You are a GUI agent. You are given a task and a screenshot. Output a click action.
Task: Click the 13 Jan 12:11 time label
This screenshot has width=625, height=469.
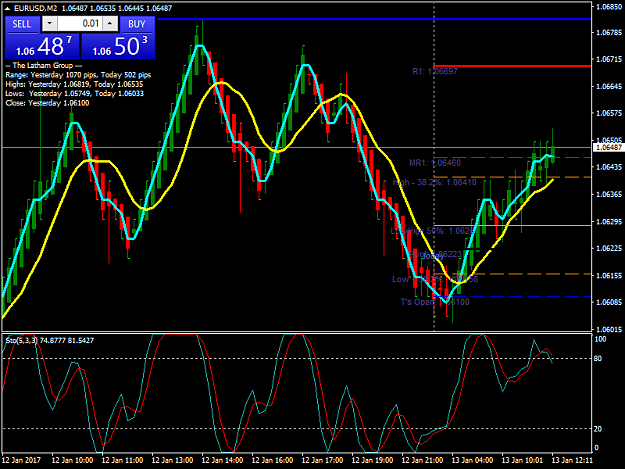(572, 460)
